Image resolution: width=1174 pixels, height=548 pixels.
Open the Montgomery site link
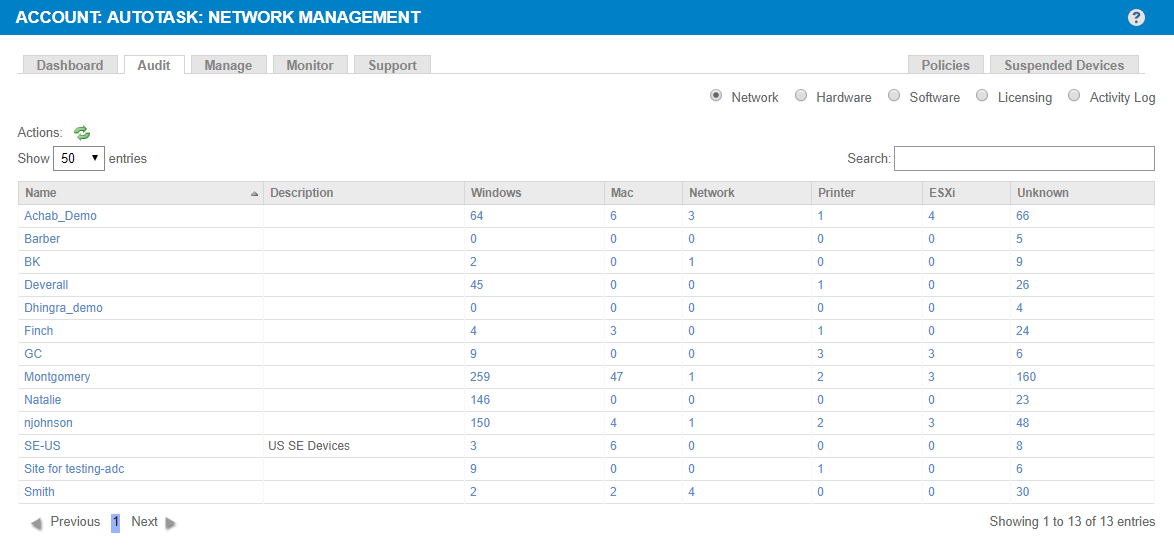(57, 377)
